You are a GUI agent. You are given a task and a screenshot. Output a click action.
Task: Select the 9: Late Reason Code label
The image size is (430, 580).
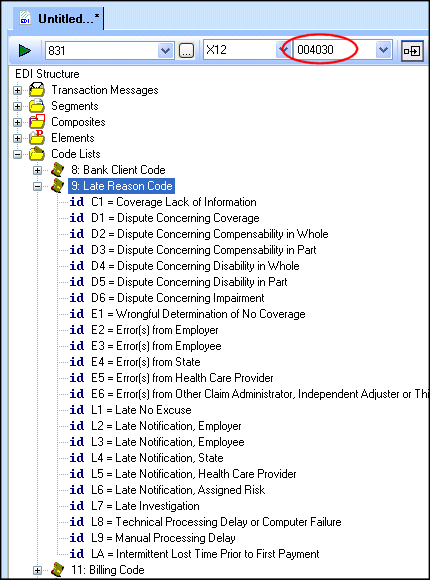(x=121, y=186)
